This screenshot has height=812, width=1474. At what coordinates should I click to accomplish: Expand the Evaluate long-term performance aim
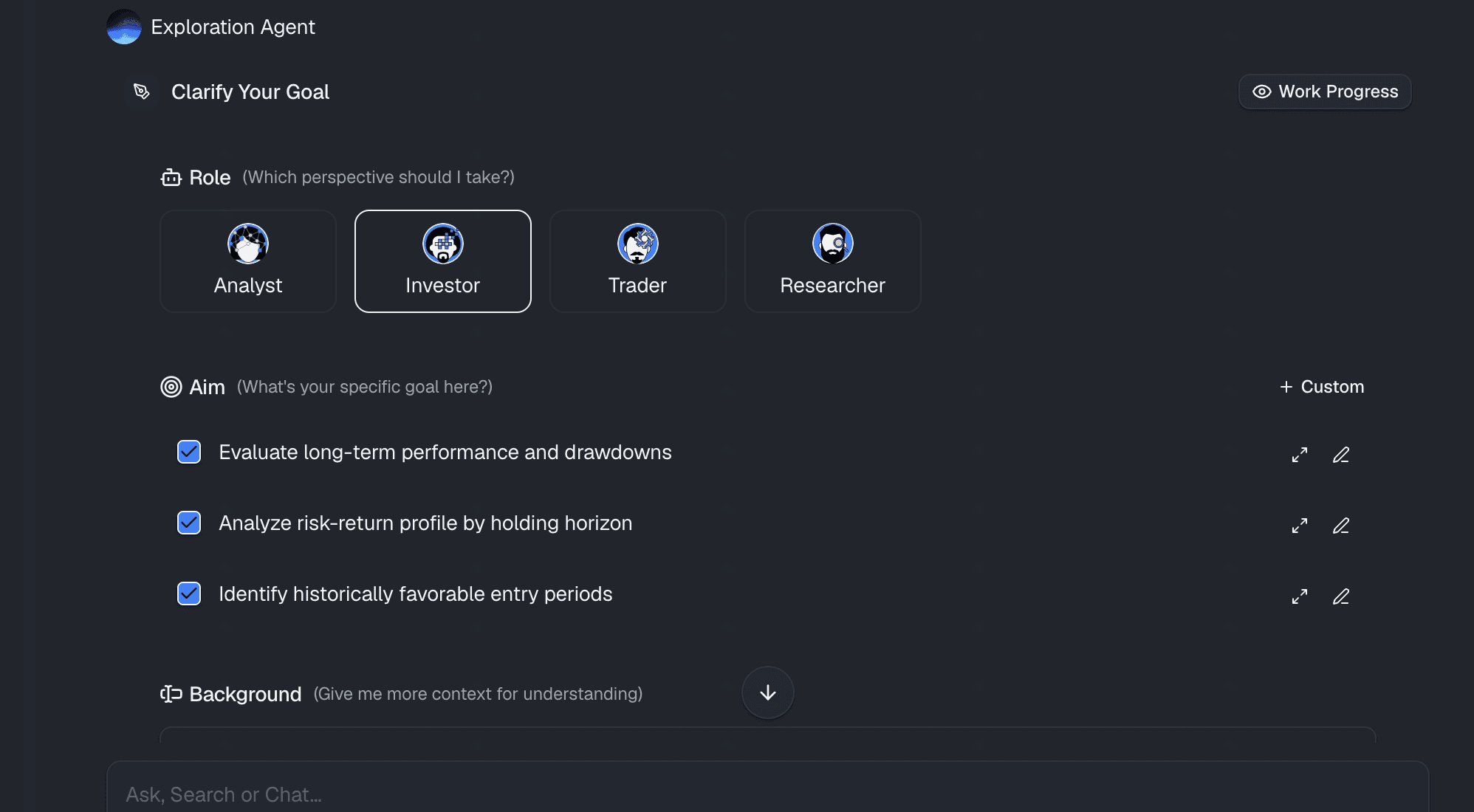click(1300, 455)
